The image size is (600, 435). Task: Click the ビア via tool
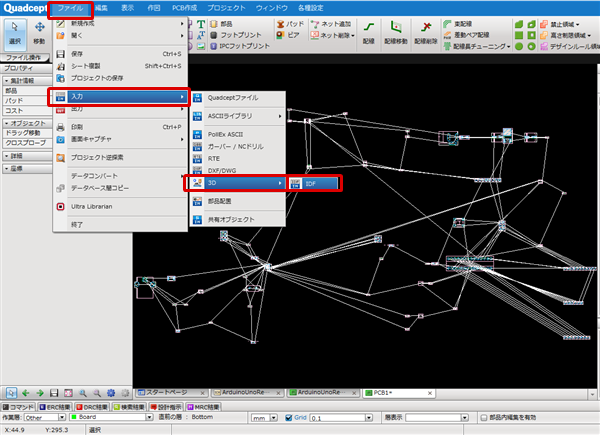288,35
